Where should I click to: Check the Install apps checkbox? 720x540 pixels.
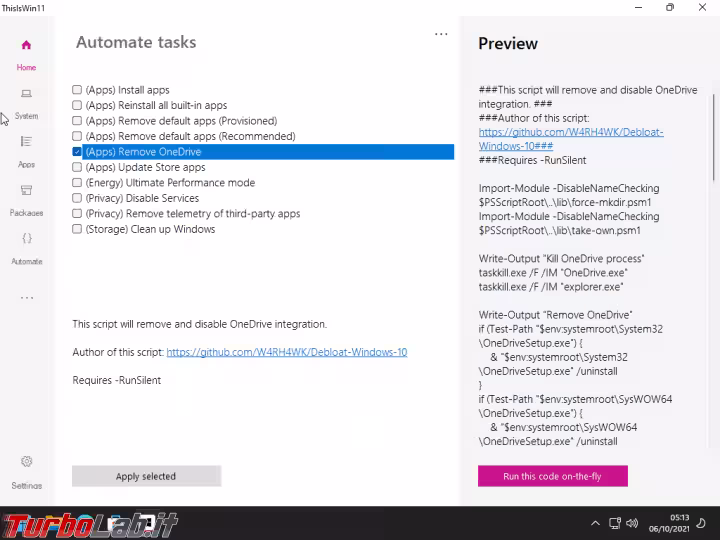click(x=77, y=90)
